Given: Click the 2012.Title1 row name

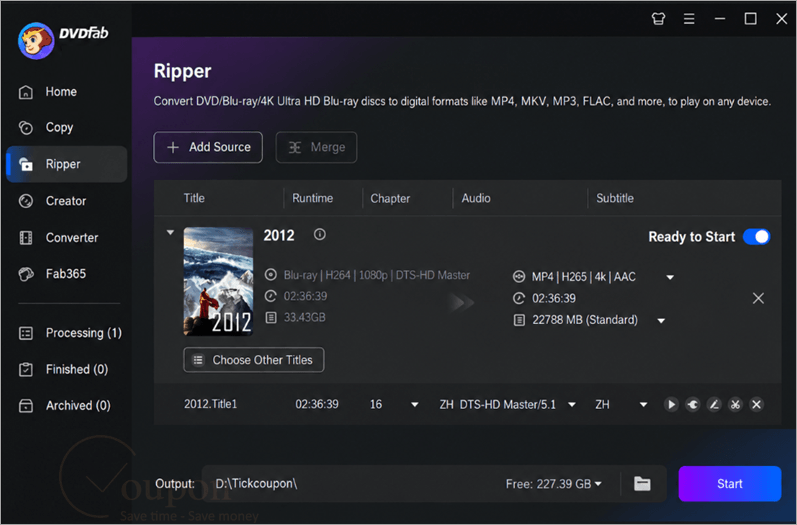Looking at the screenshot, I should 210,404.
